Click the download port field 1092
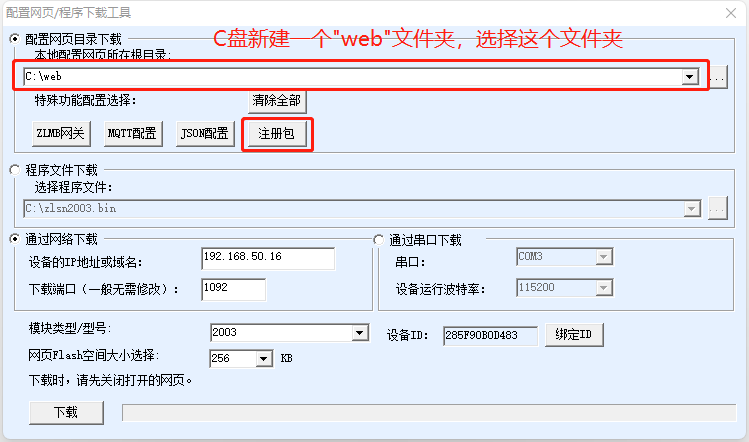The height and width of the screenshot is (442, 749). click(234, 290)
